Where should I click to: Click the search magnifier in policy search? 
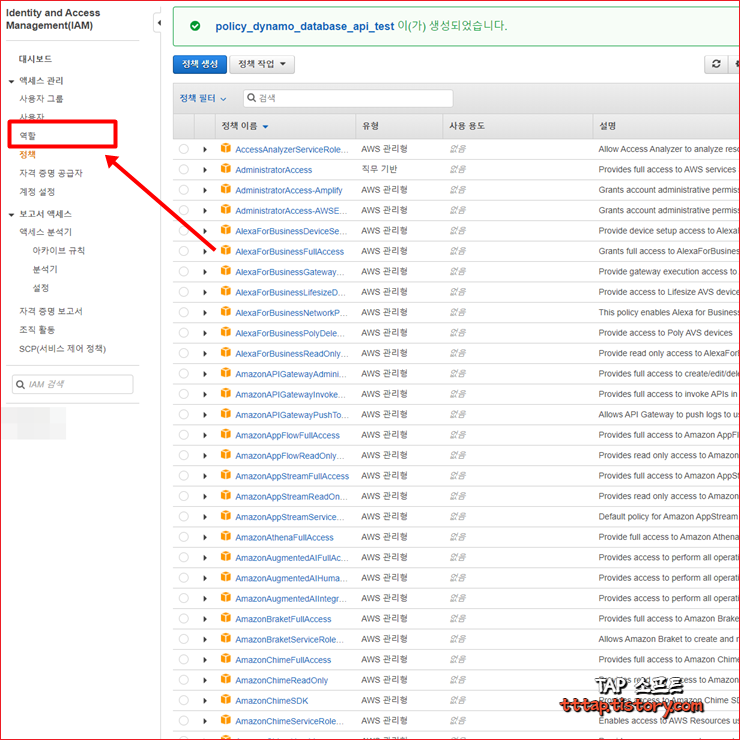coord(252,98)
